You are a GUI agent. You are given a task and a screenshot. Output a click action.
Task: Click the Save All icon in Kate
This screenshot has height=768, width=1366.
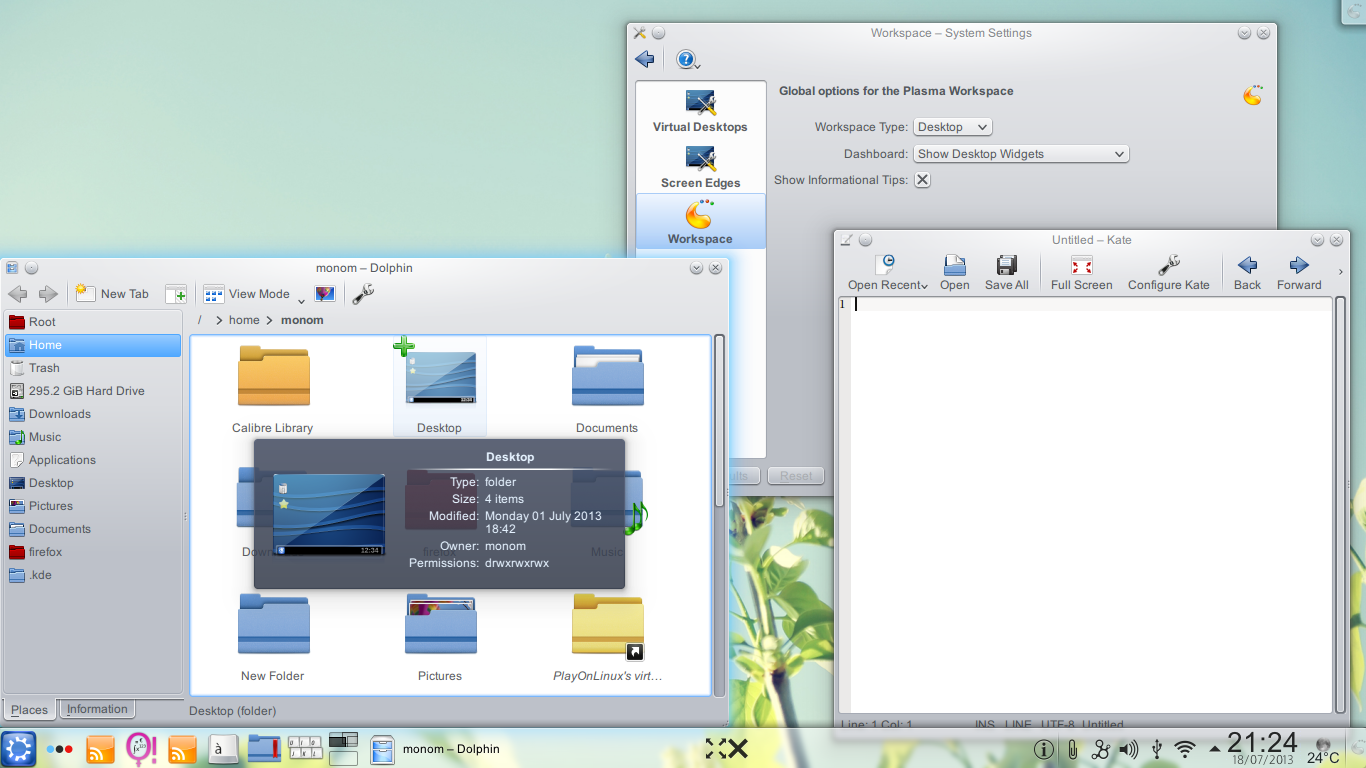coord(1006,272)
